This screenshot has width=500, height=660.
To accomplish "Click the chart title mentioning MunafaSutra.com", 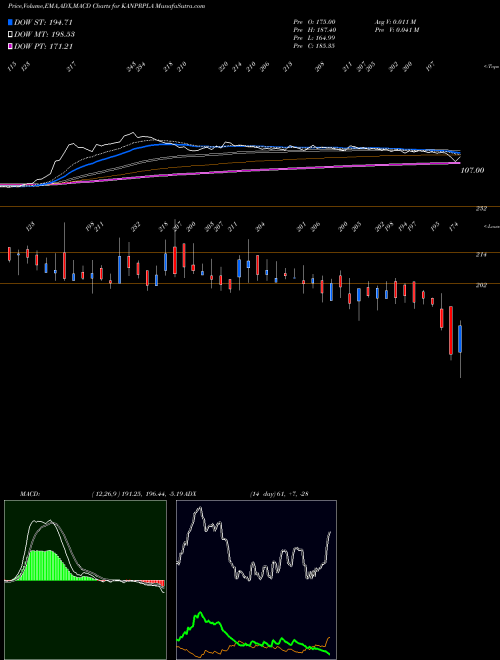I will (106, 6).
